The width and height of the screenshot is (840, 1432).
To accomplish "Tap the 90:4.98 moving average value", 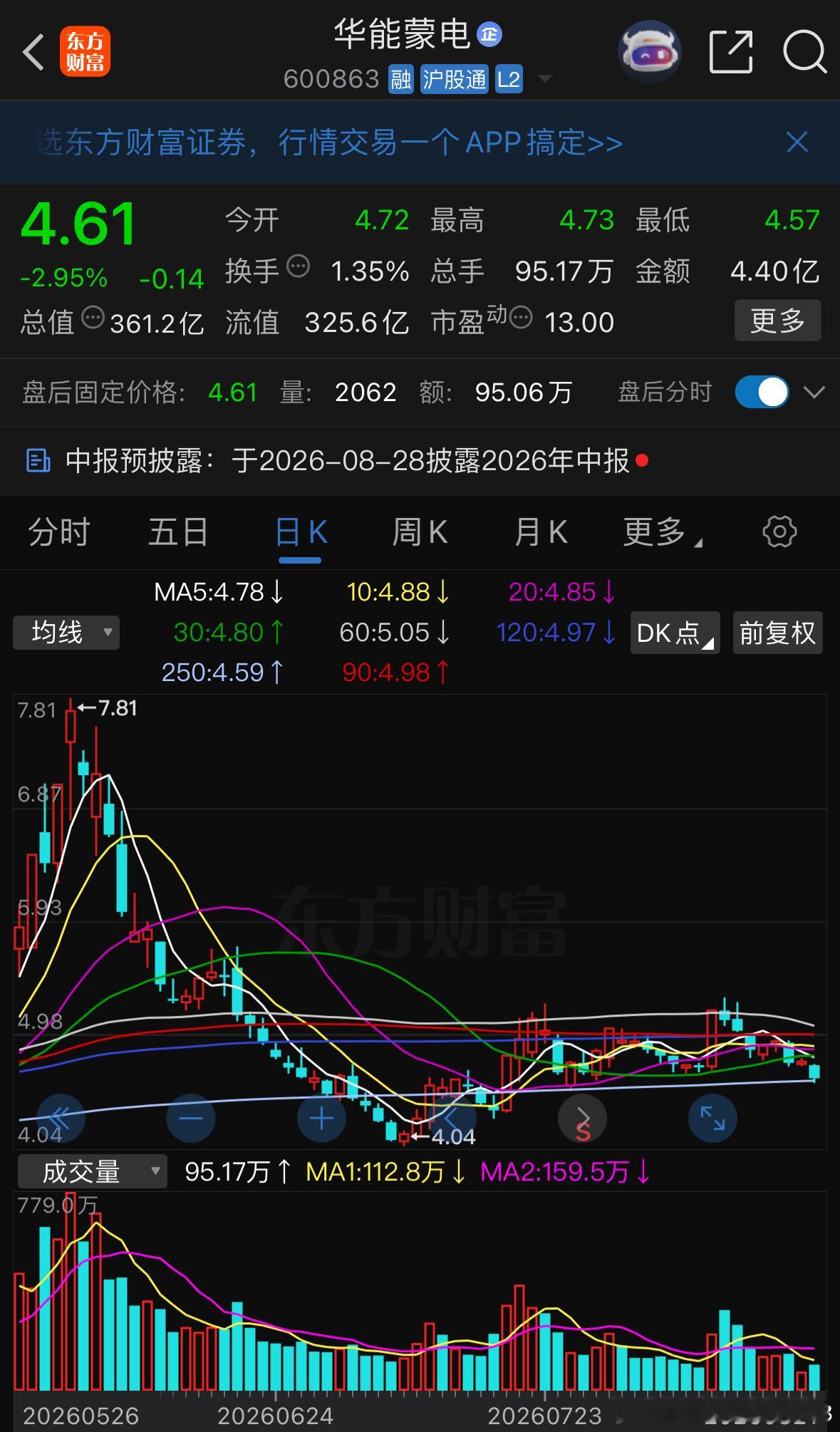I will pyautogui.click(x=396, y=672).
